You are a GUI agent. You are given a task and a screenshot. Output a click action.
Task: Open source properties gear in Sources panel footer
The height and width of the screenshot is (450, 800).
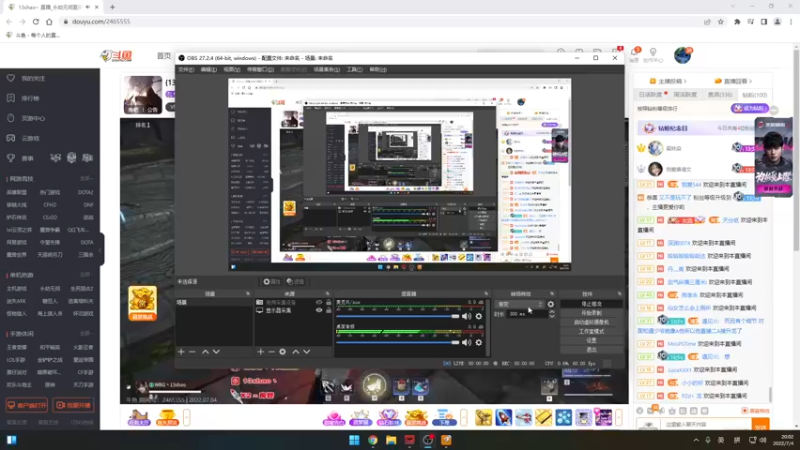[283, 352]
